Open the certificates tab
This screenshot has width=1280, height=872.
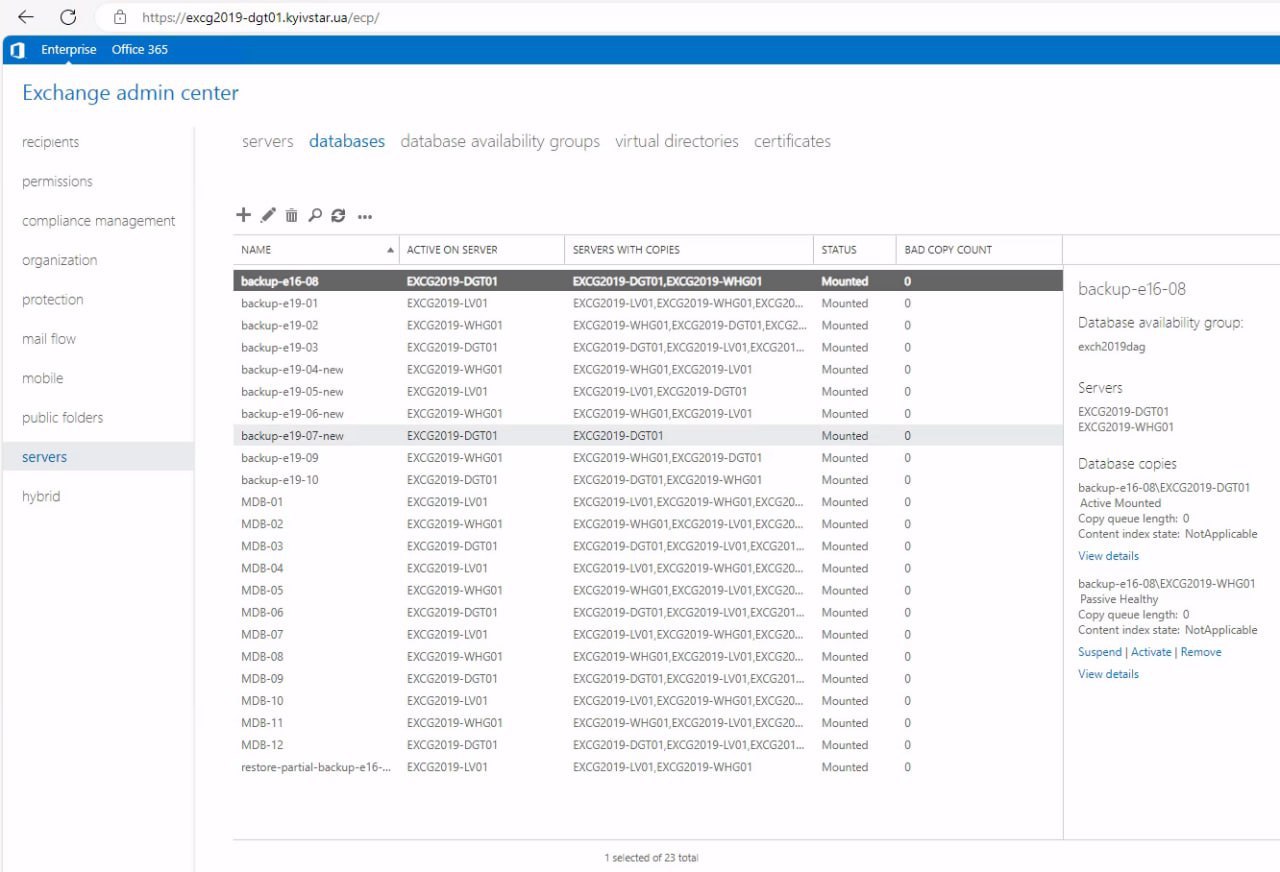click(x=792, y=142)
